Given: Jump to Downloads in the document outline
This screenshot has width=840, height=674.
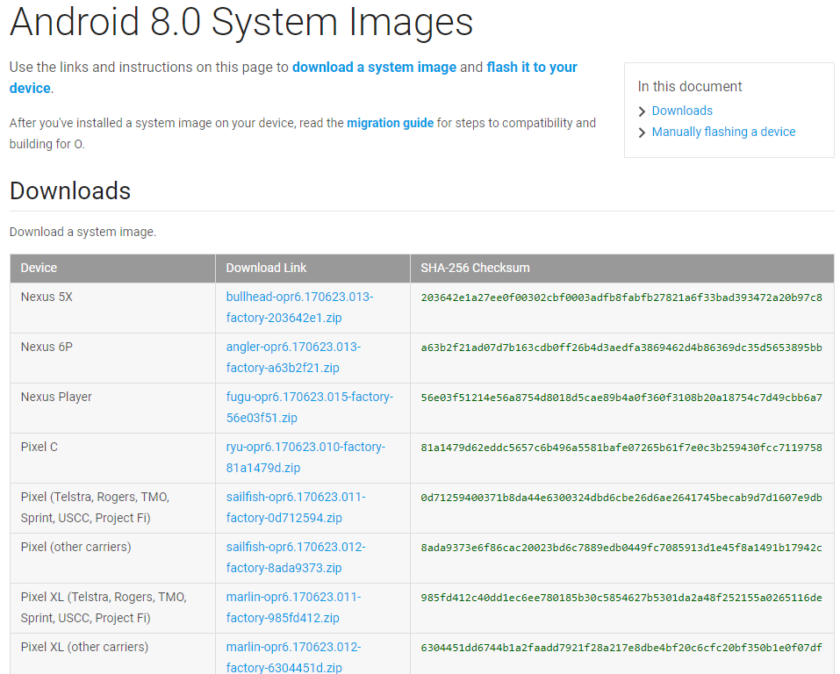Looking at the screenshot, I should pos(682,111).
